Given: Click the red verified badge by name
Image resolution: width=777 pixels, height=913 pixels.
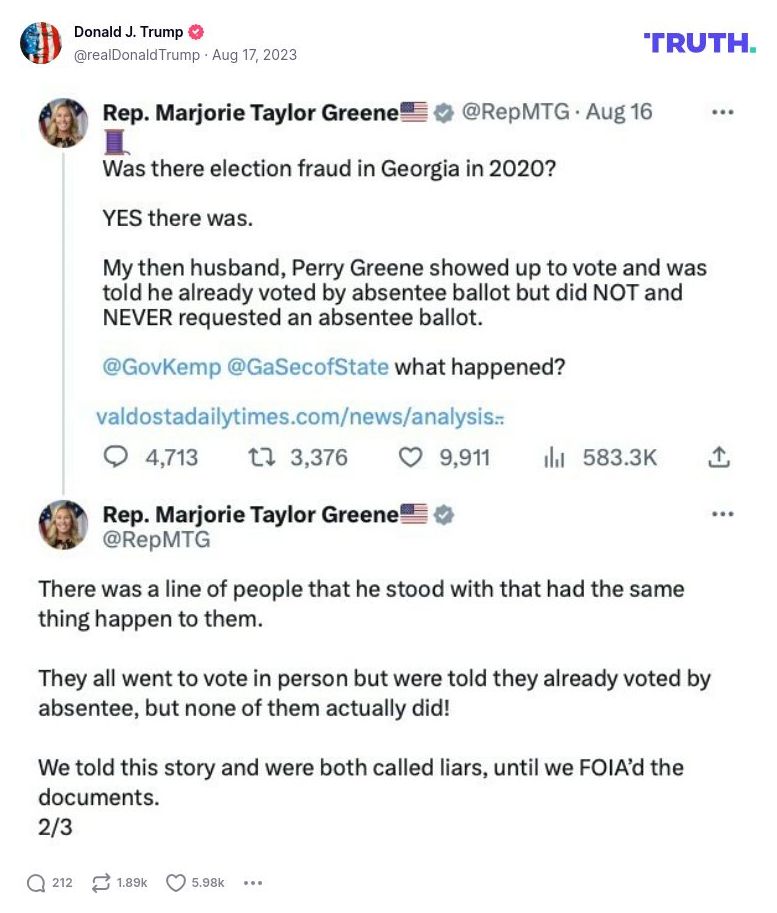Looking at the screenshot, I should [197, 32].
